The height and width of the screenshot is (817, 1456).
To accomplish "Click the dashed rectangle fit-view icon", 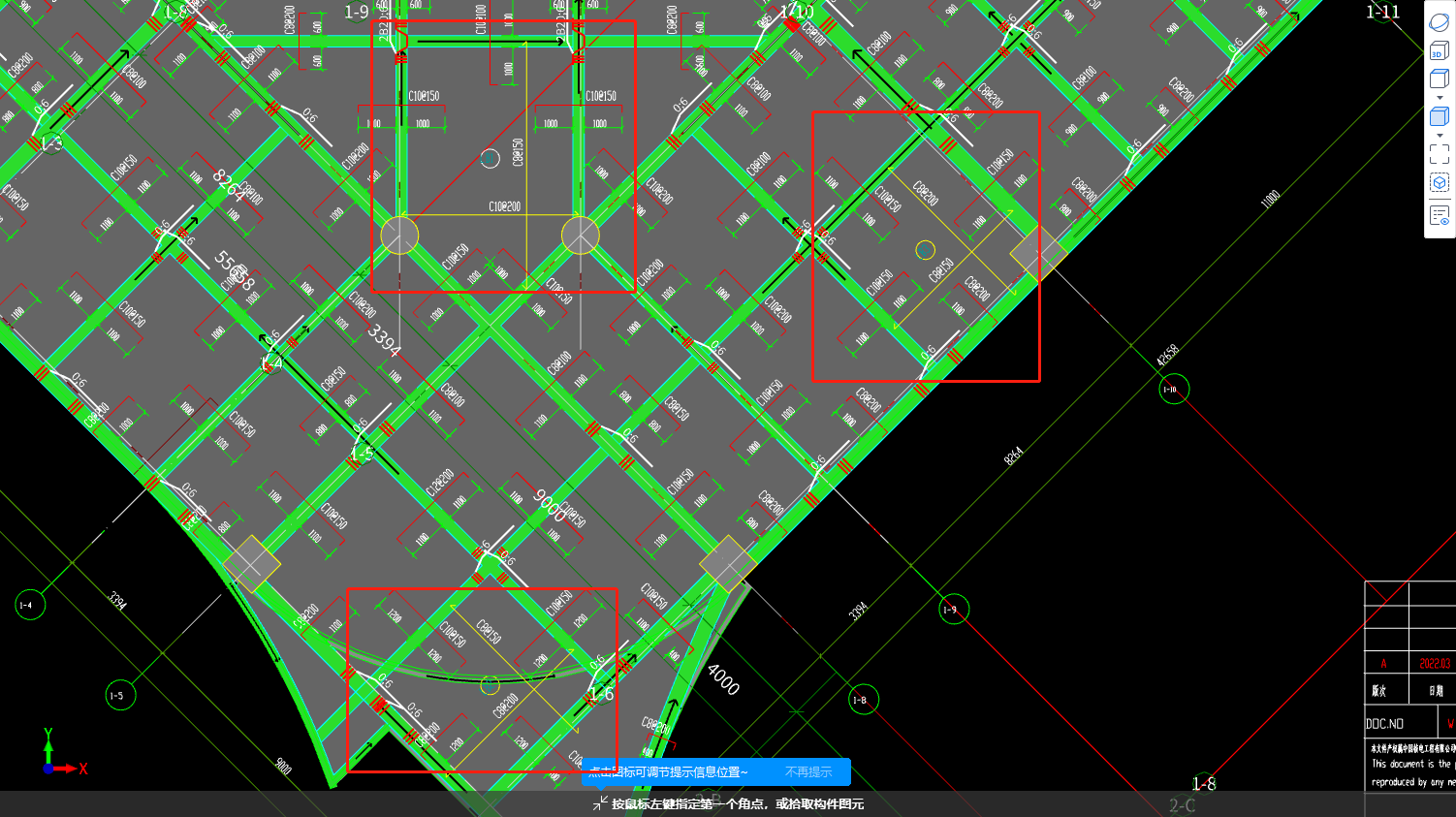I will coord(1440,153).
